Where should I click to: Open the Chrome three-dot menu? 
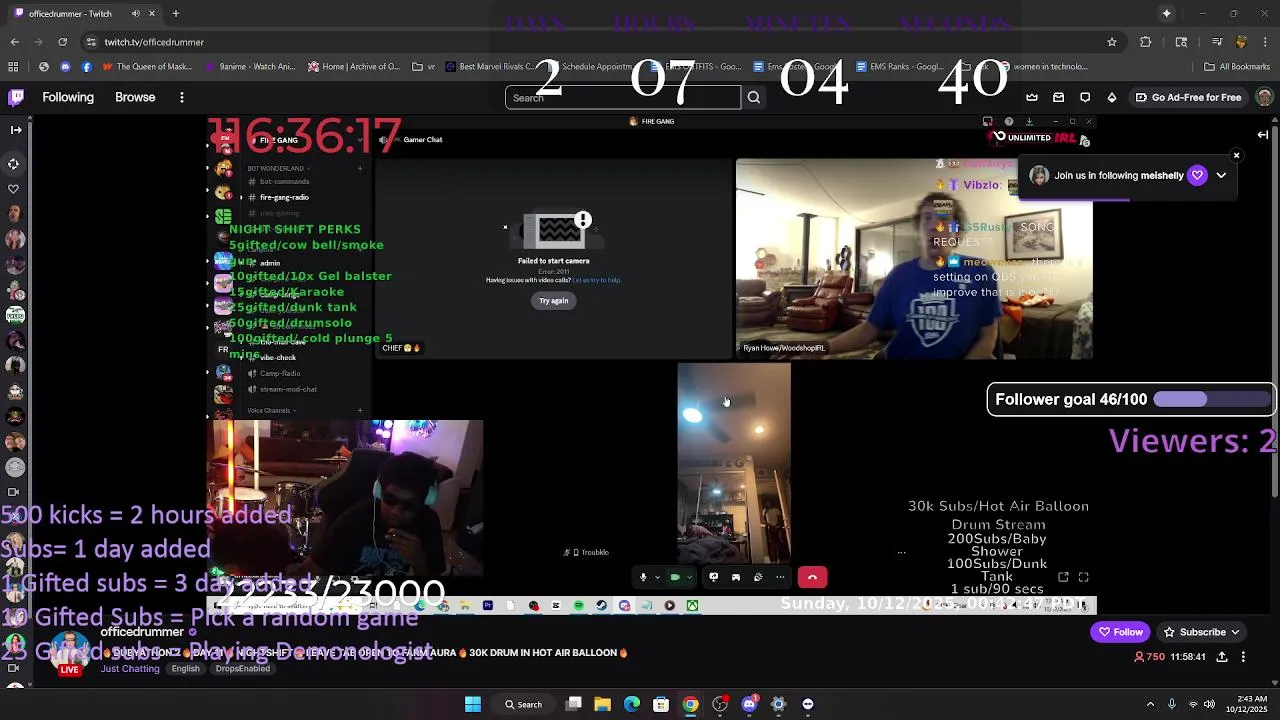[x=1265, y=42]
